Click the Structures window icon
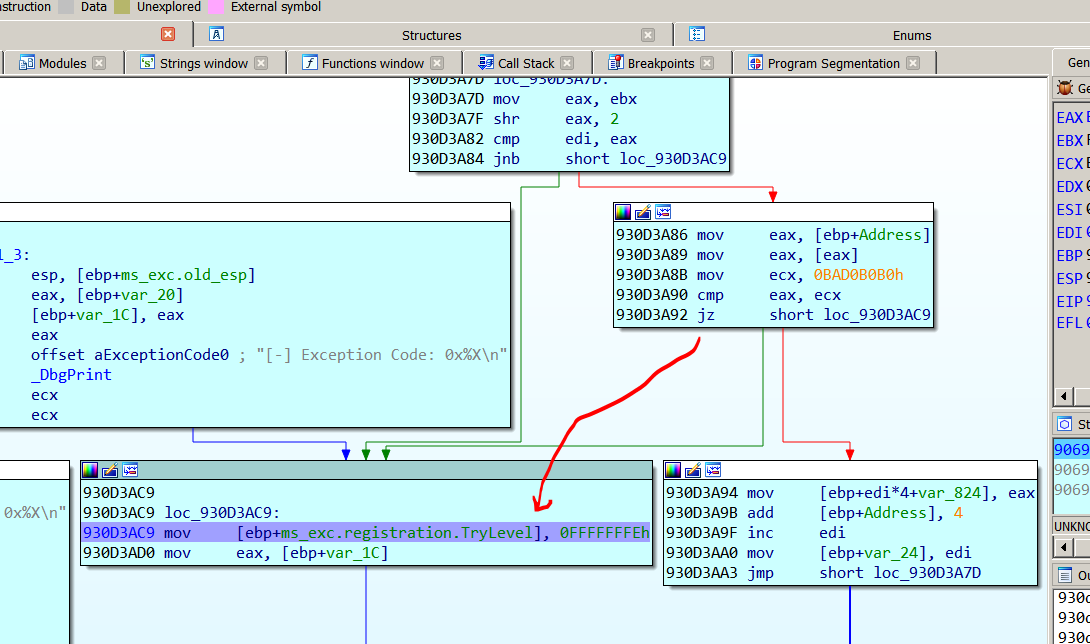 (216, 34)
